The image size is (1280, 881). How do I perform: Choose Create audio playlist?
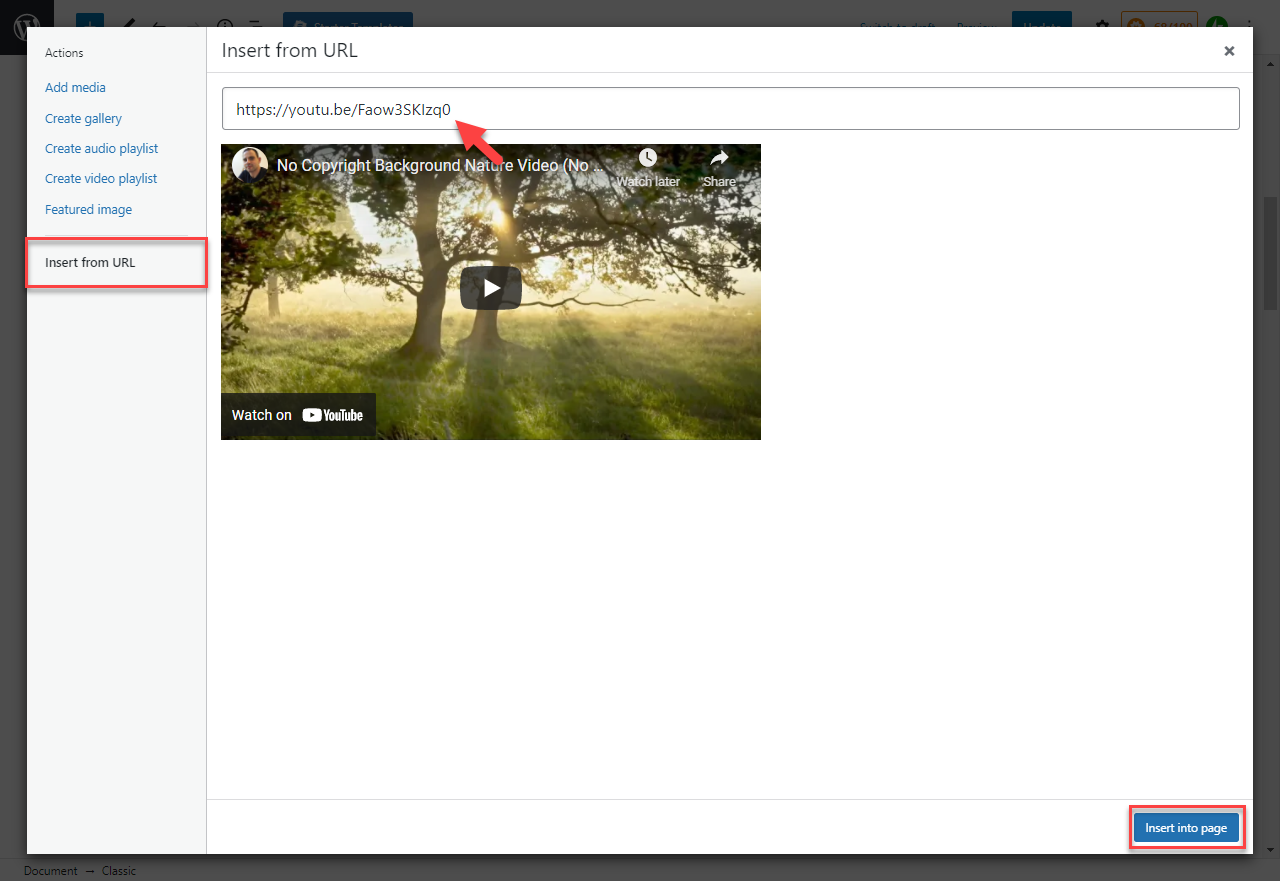point(101,148)
